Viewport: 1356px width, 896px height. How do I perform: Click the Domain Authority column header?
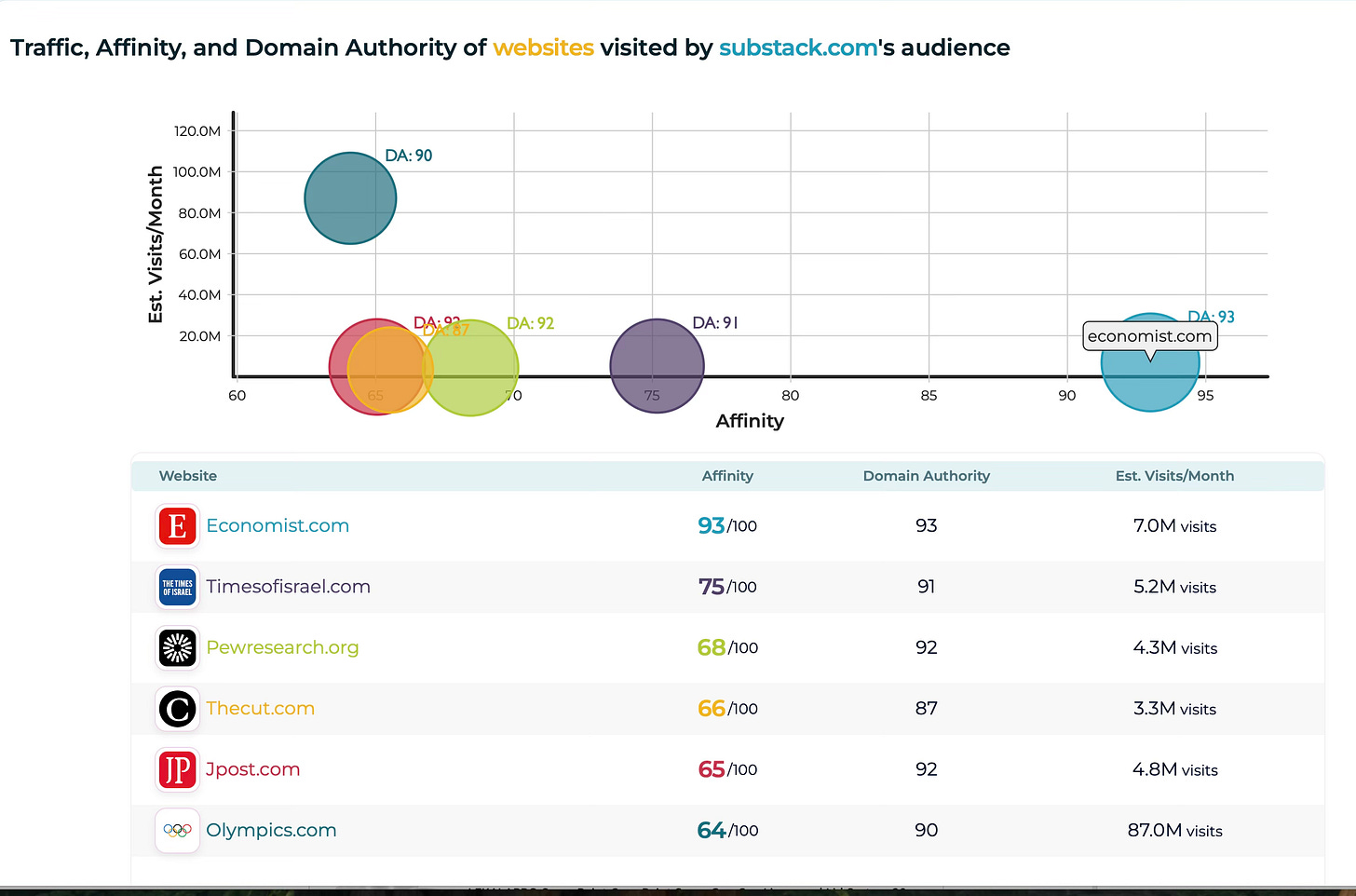point(927,476)
